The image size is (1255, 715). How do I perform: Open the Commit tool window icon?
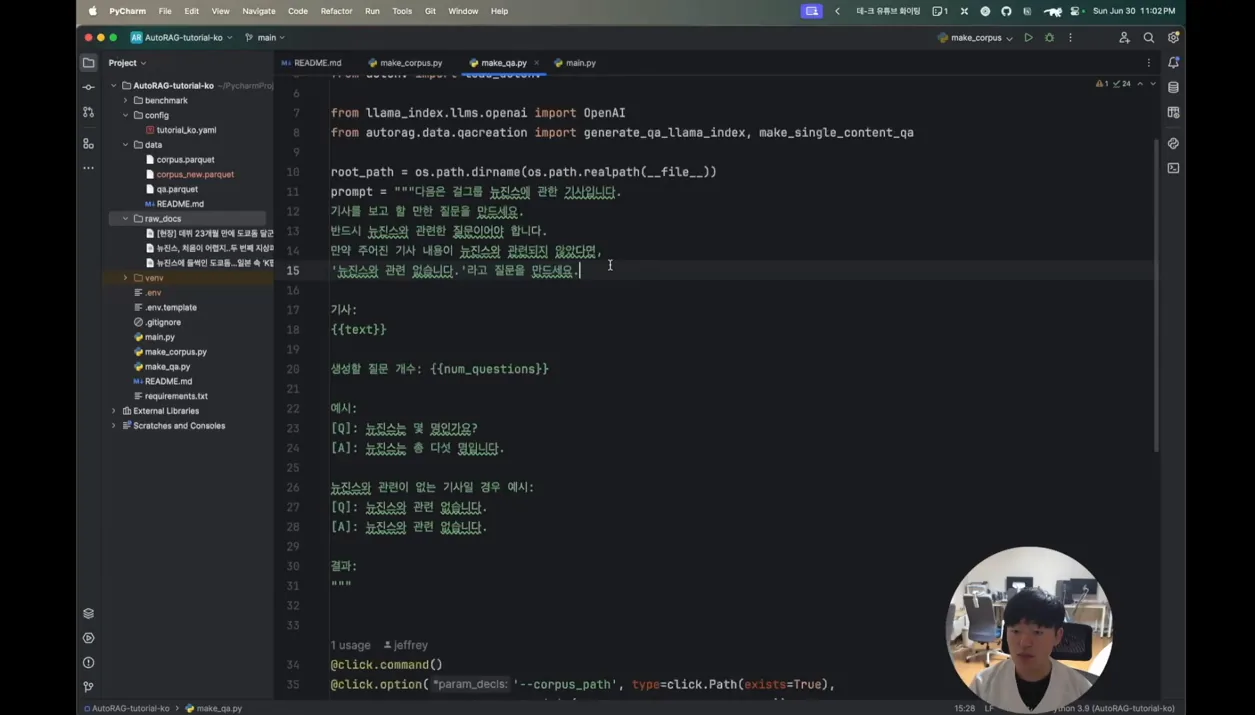click(88, 88)
